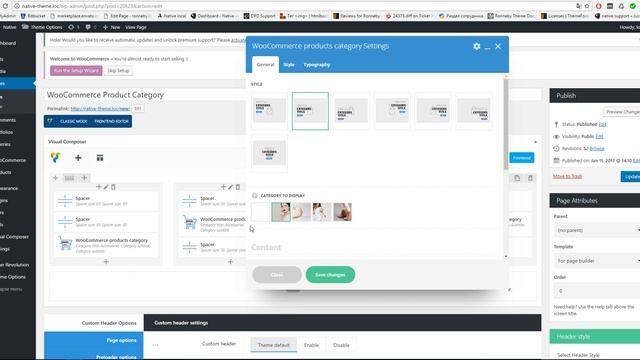
Task: Pick the sixth style layout thumbnail
Action: [x=473, y=111]
